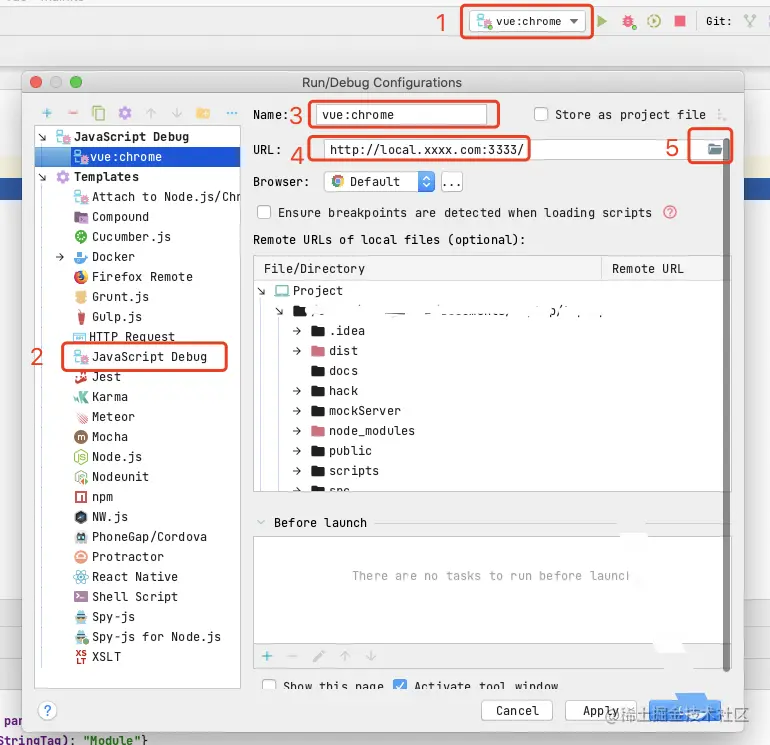This screenshot has width=770, height=745.
Task: Open edit templates gear icon in toolbar
Action: click(x=125, y=113)
